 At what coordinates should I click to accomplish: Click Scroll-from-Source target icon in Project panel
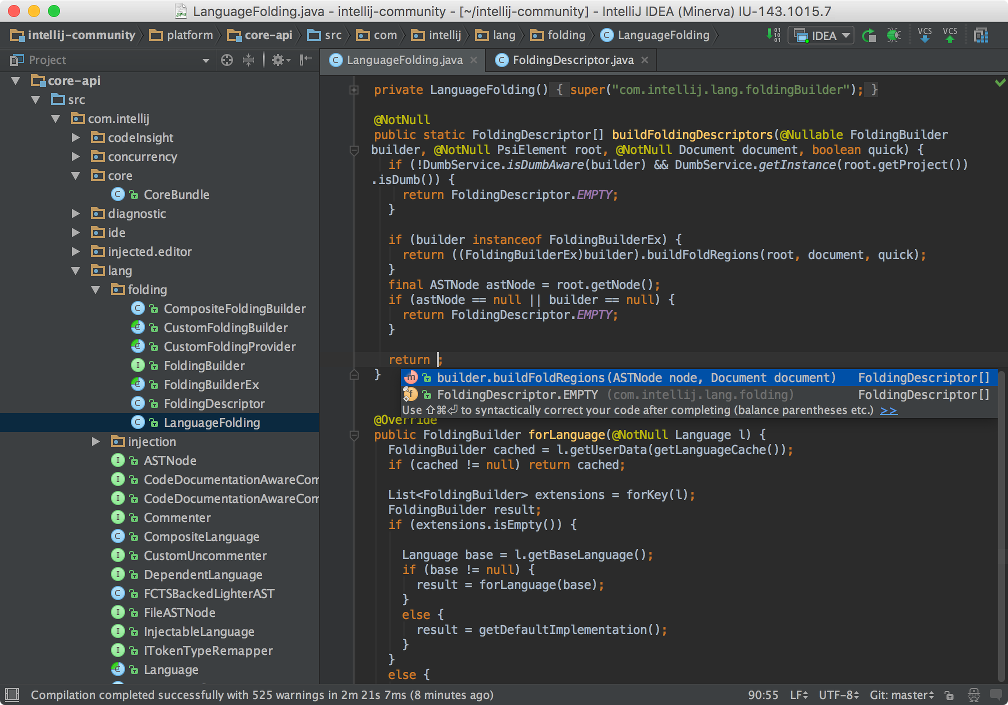227,60
